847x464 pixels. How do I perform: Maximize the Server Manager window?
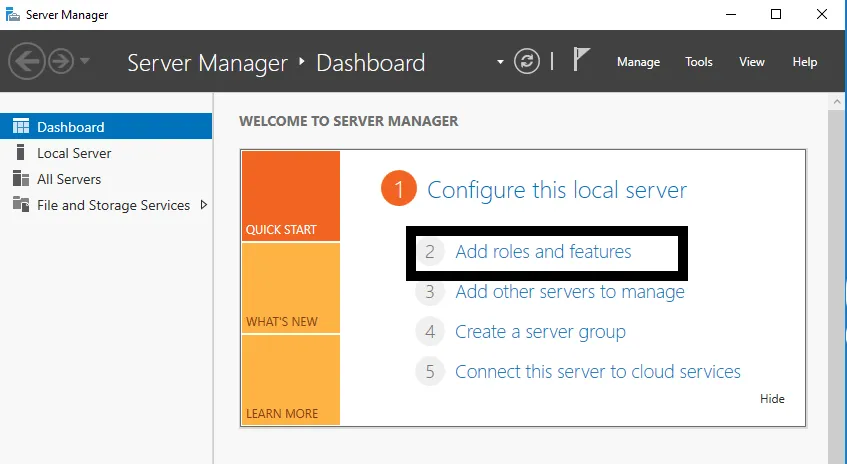coord(776,15)
